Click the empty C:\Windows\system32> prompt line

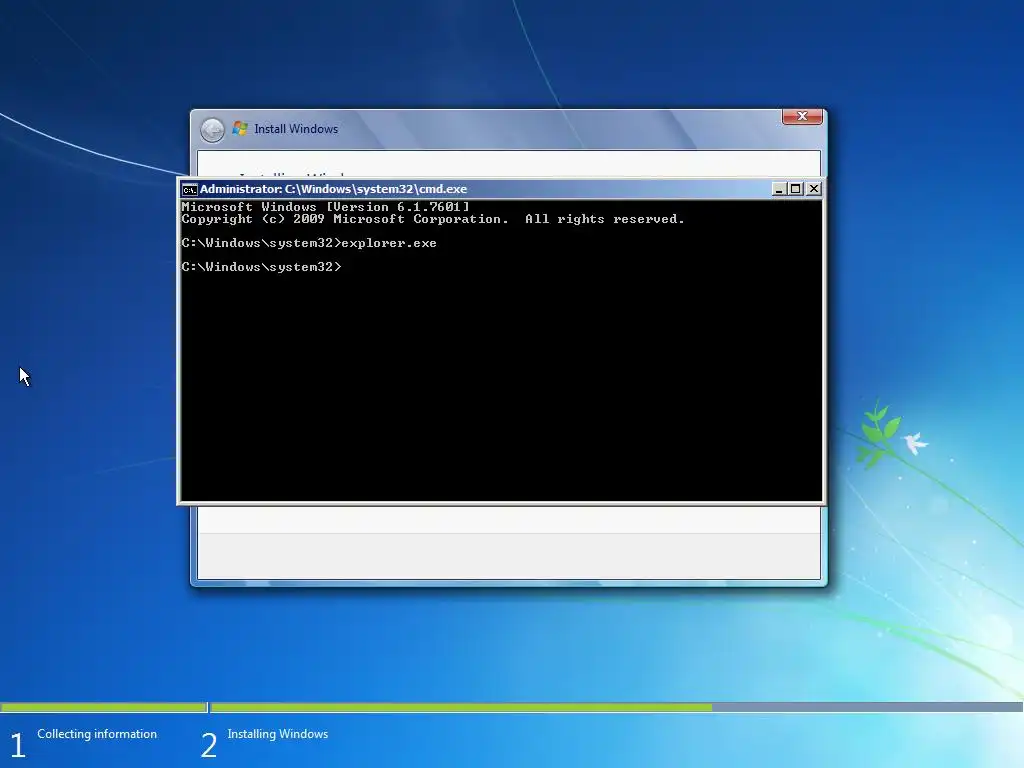pos(261,266)
